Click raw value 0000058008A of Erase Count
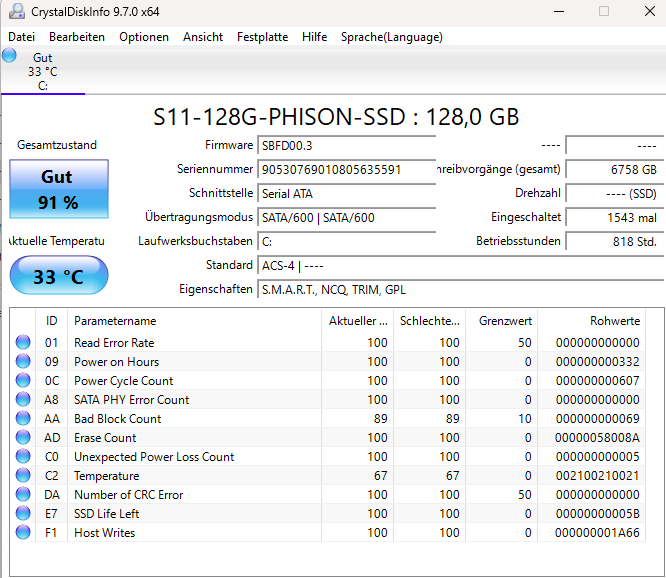 tap(597, 438)
